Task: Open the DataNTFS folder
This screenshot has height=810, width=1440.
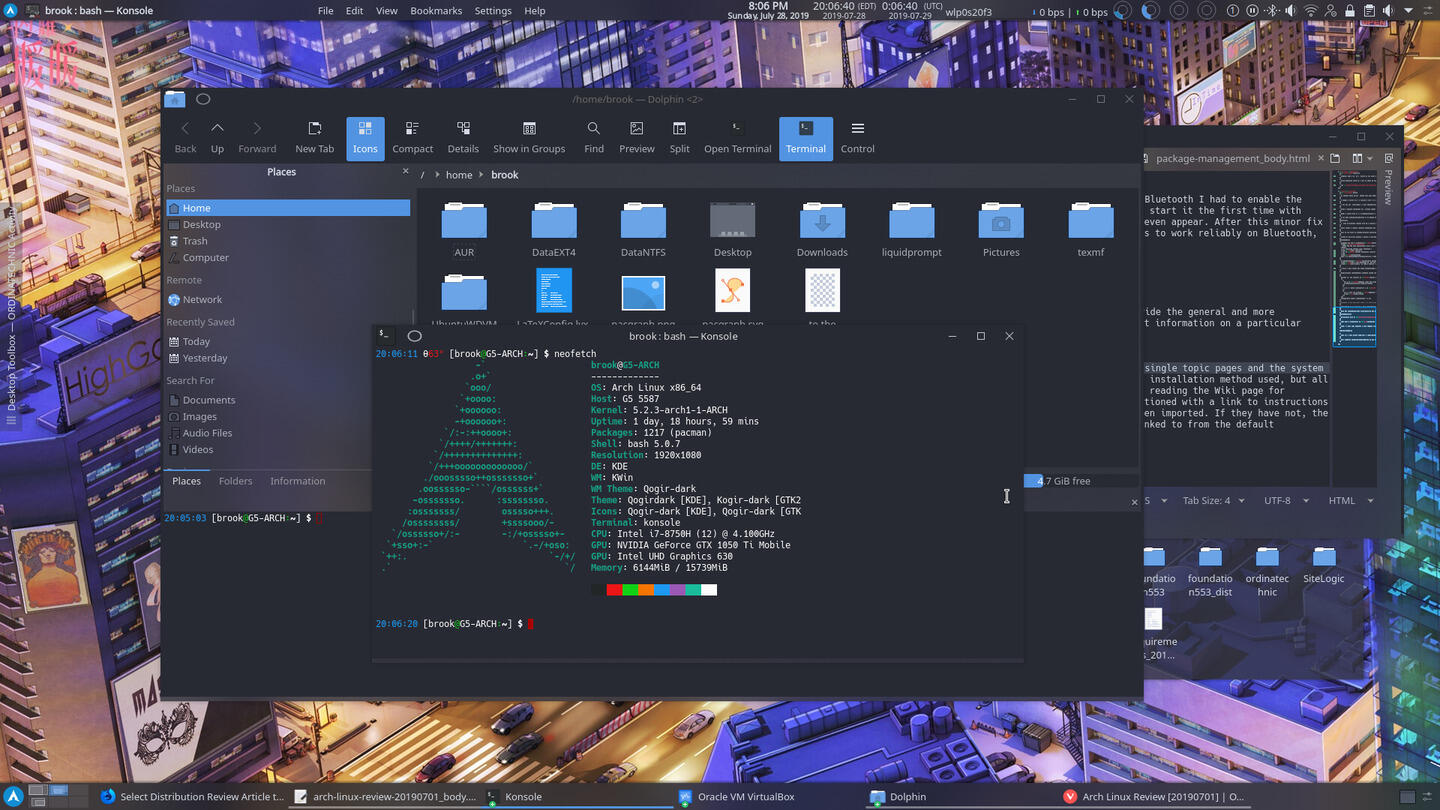Action: [x=643, y=229]
